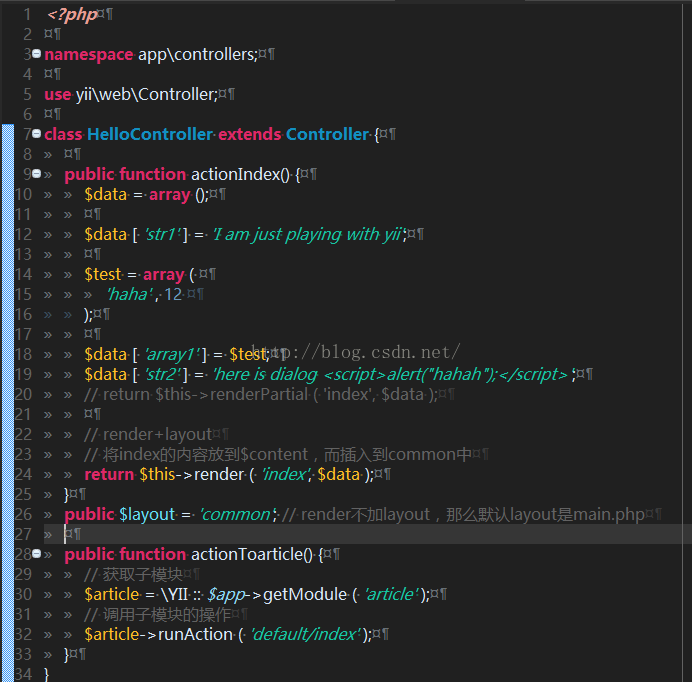
Task: Click the 'index' string on line 24
Action: [x=286, y=475]
